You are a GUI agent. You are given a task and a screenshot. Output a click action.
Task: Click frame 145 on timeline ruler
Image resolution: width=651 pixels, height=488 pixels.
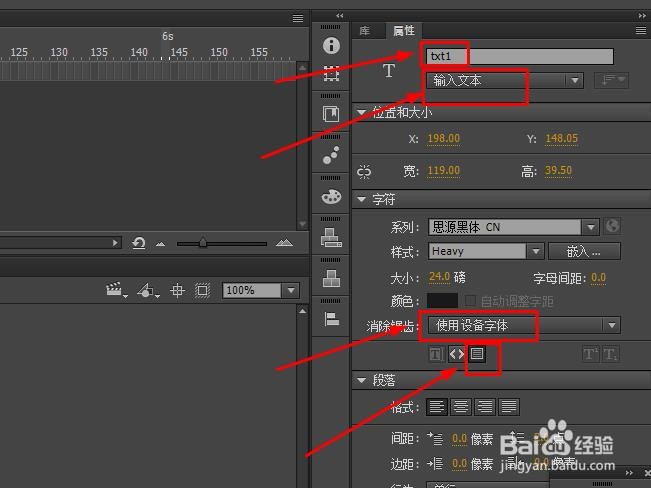pyautogui.click(x=179, y=52)
